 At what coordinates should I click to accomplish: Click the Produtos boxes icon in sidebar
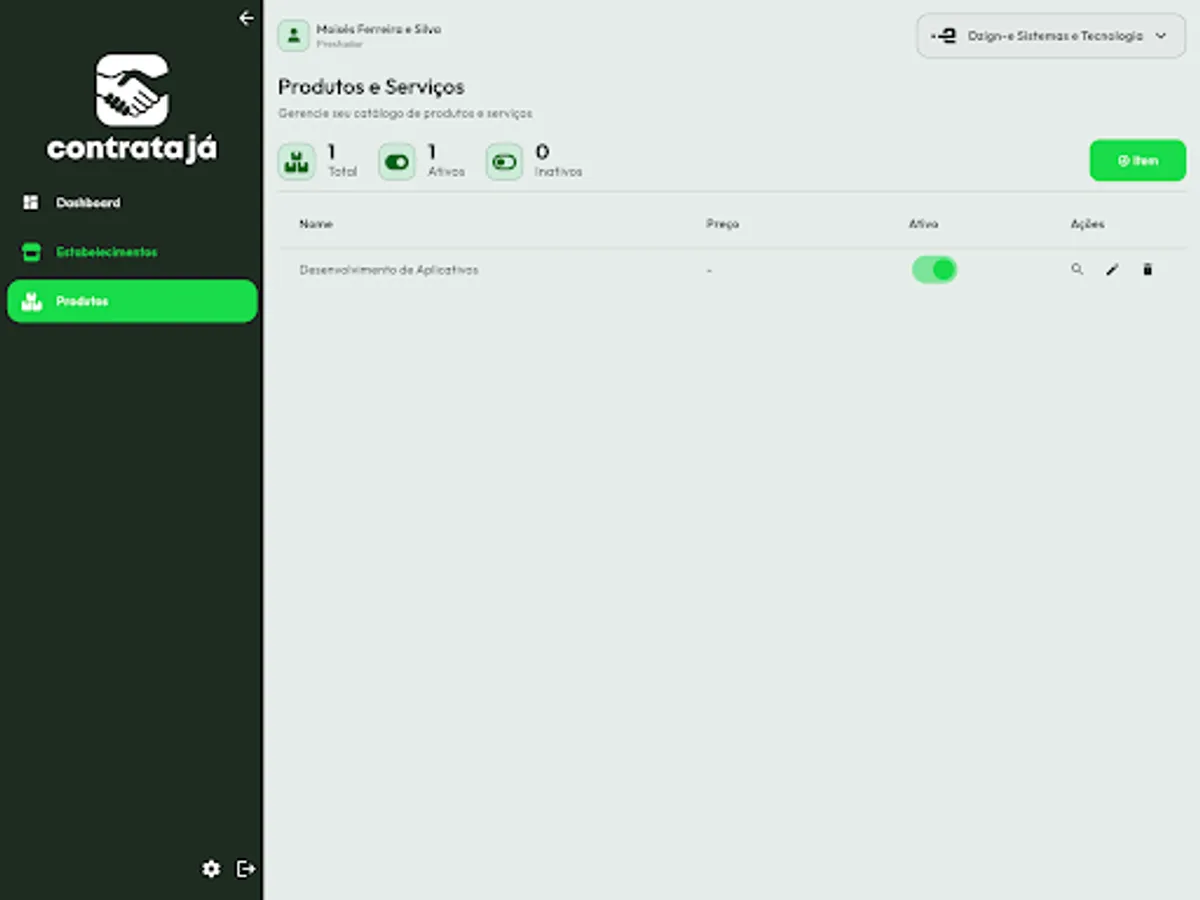pyautogui.click(x=32, y=301)
